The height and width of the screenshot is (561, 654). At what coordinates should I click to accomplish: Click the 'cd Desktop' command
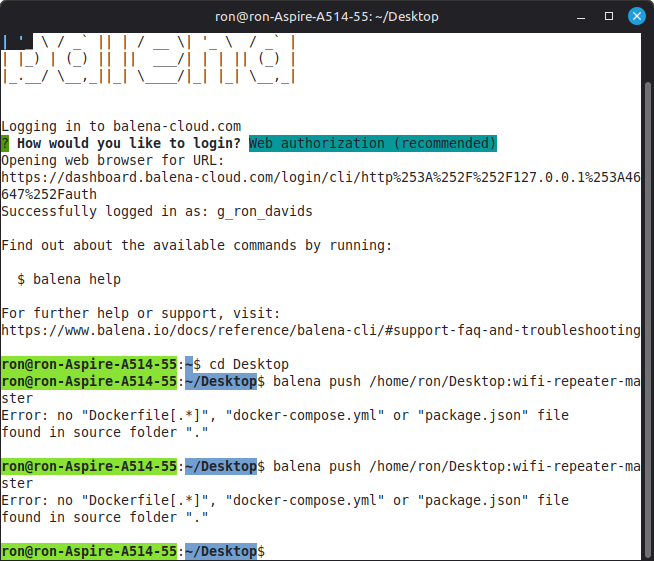[x=249, y=364]
